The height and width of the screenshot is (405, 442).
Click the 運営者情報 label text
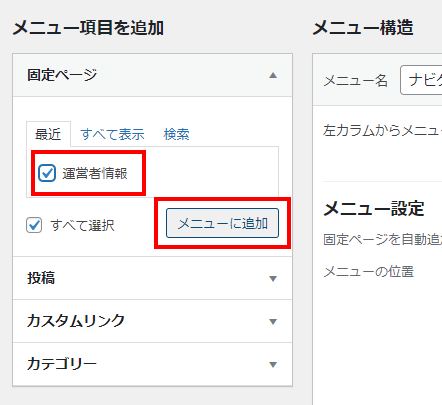[95, 173]
